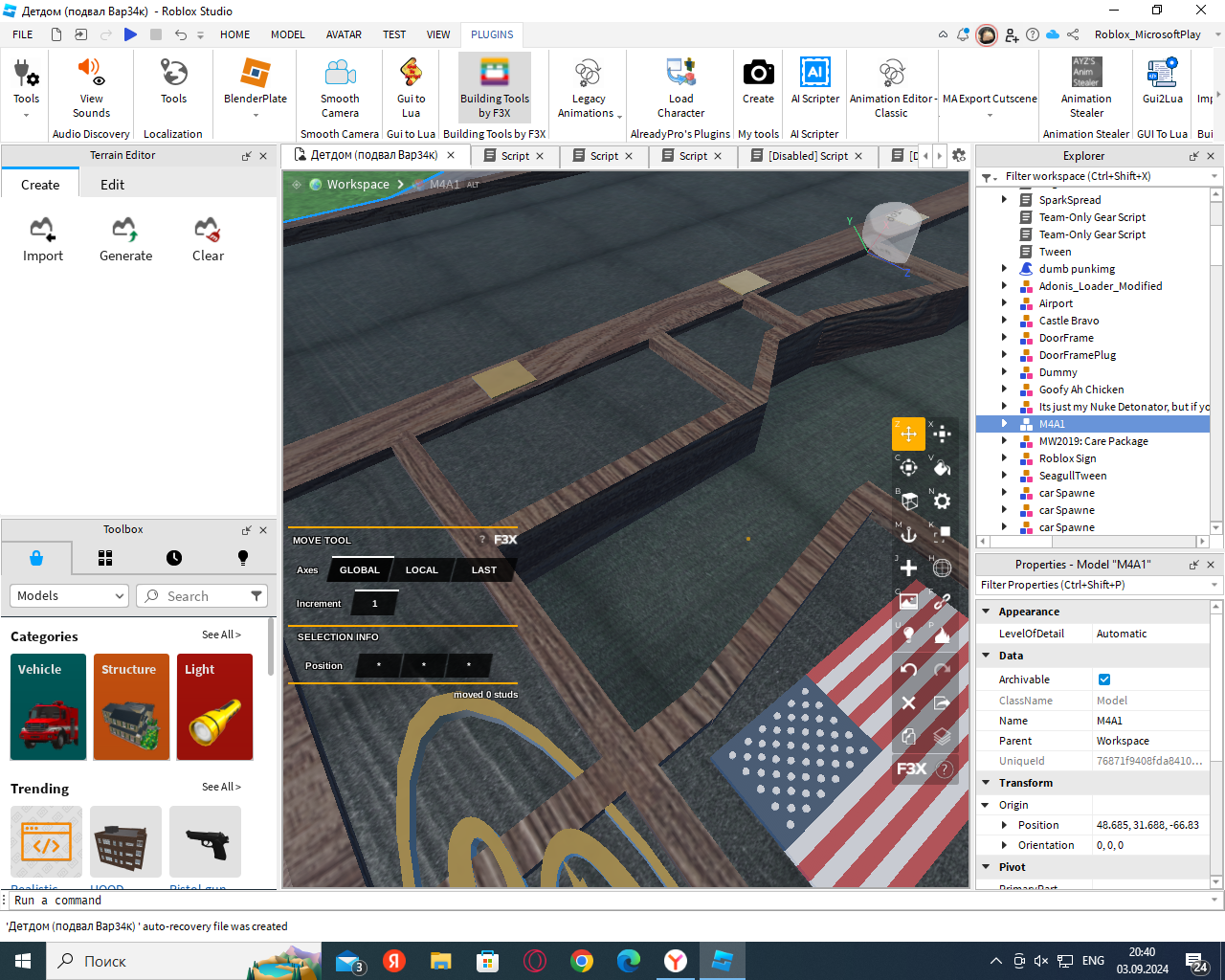Export selection with F3X export icon
The width and height of the screenshot is (1225, 980).
[942, 702]
